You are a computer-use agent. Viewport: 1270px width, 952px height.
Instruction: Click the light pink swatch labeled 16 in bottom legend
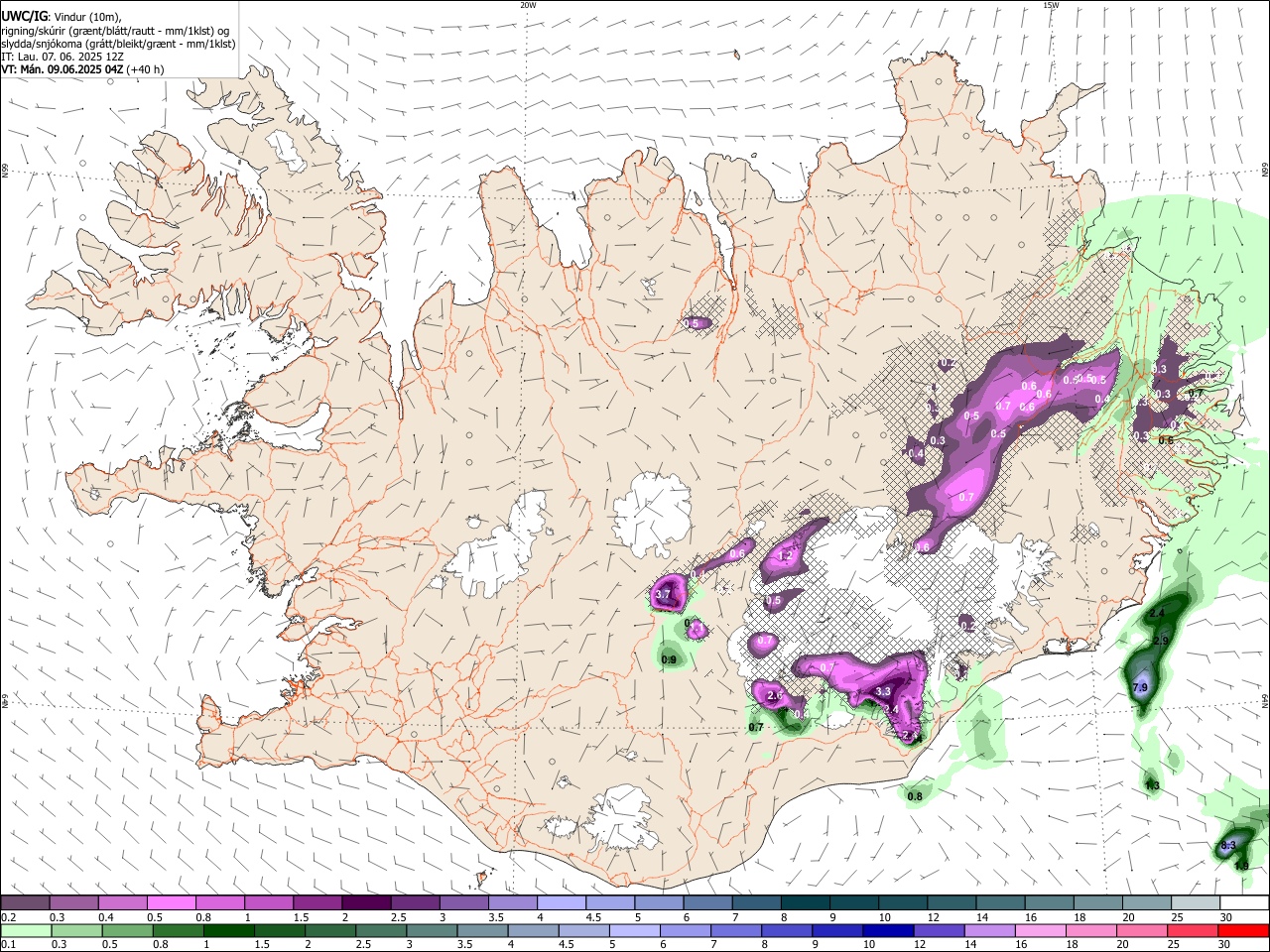[x=1041, y=930]
